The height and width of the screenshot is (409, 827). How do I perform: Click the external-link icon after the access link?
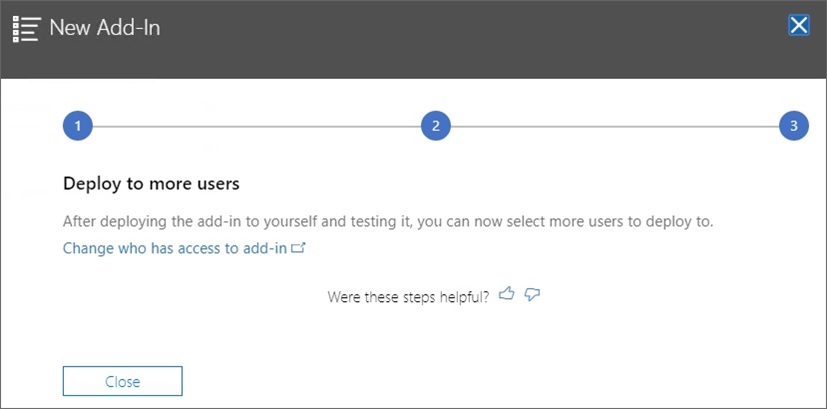297,247
